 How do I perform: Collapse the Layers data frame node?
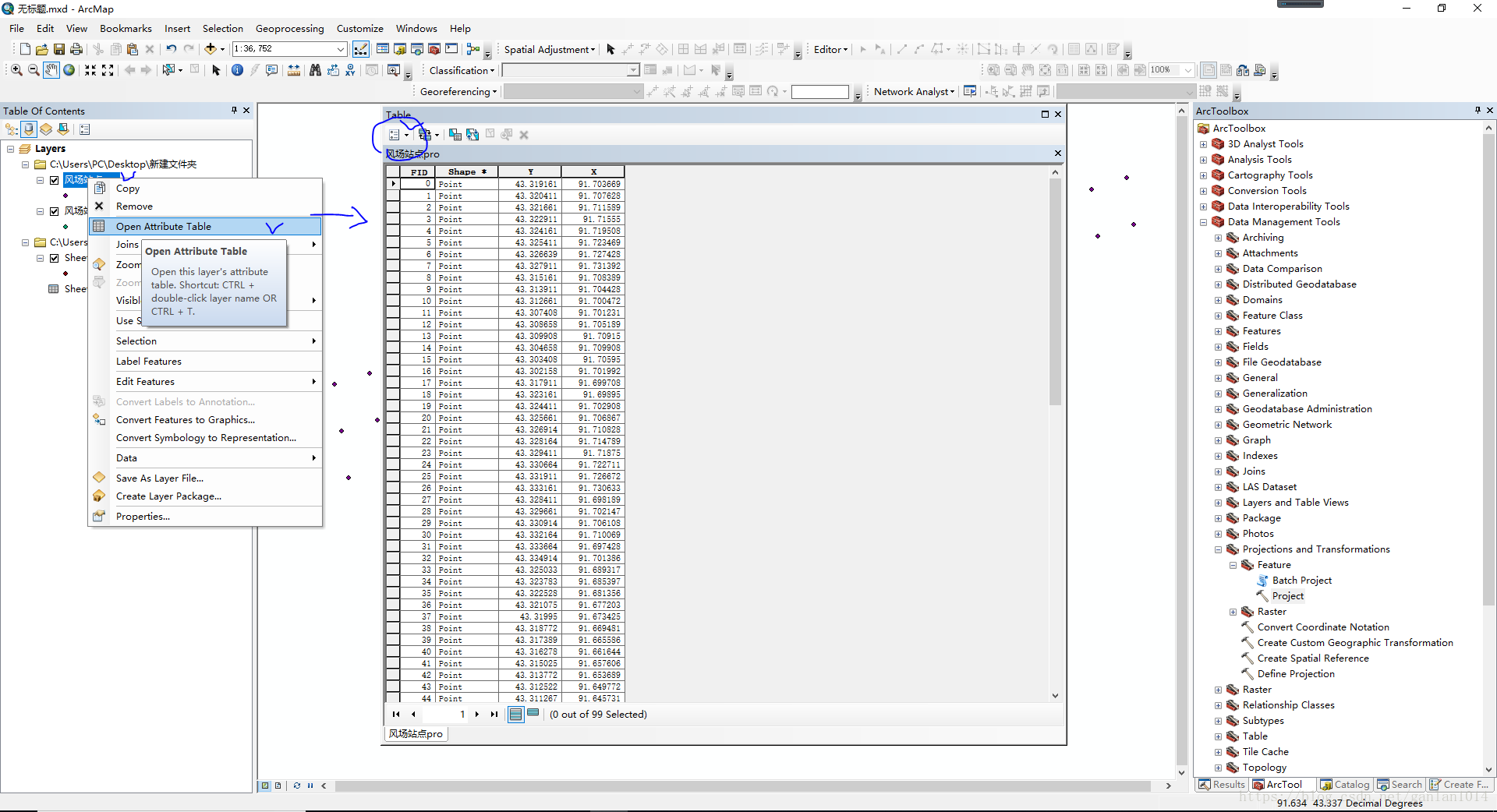point(10,149)
